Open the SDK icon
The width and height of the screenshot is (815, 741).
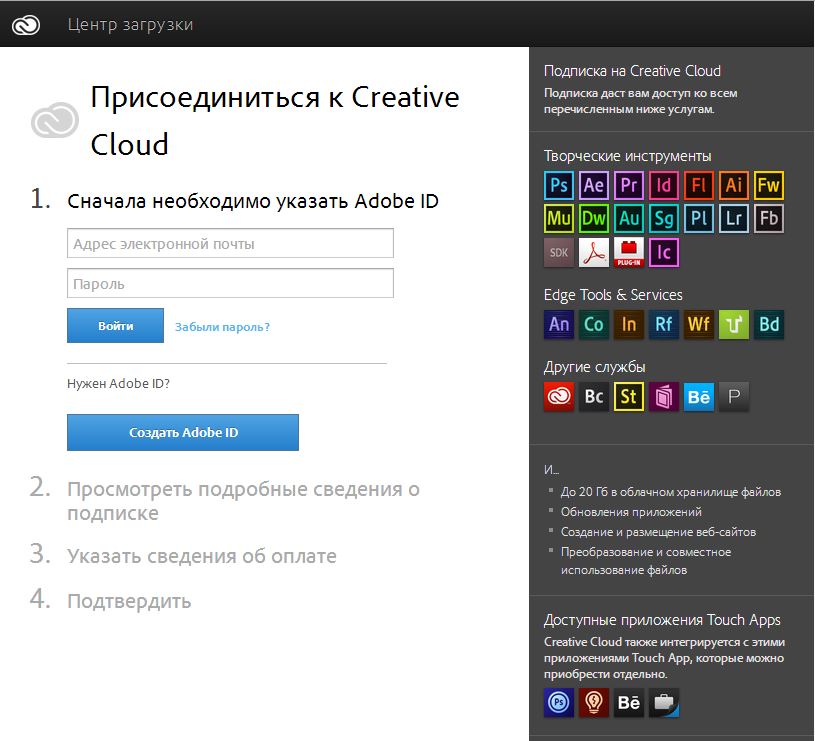(x=559, y=253)
